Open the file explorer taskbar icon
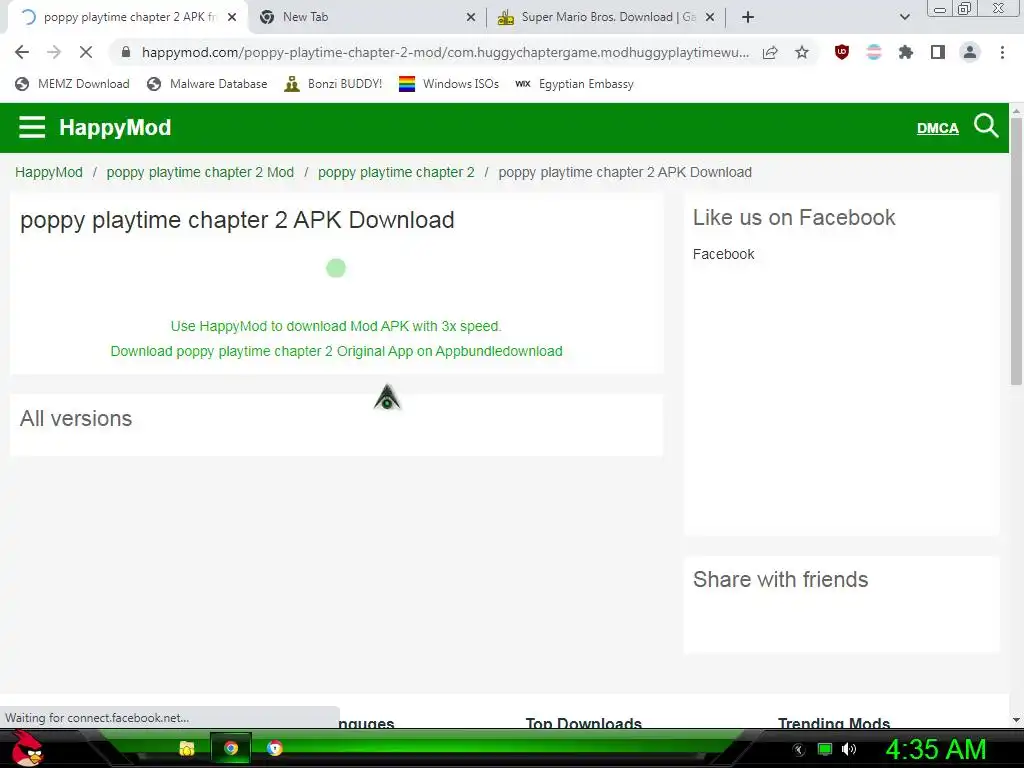Viewport: 1024px width, 768px height. tap(187, 748)
